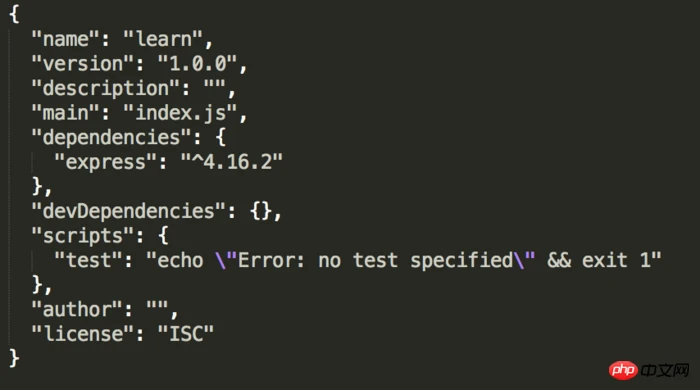
Task: Click the empty braces of devDependencies
Action: point(261,211)
